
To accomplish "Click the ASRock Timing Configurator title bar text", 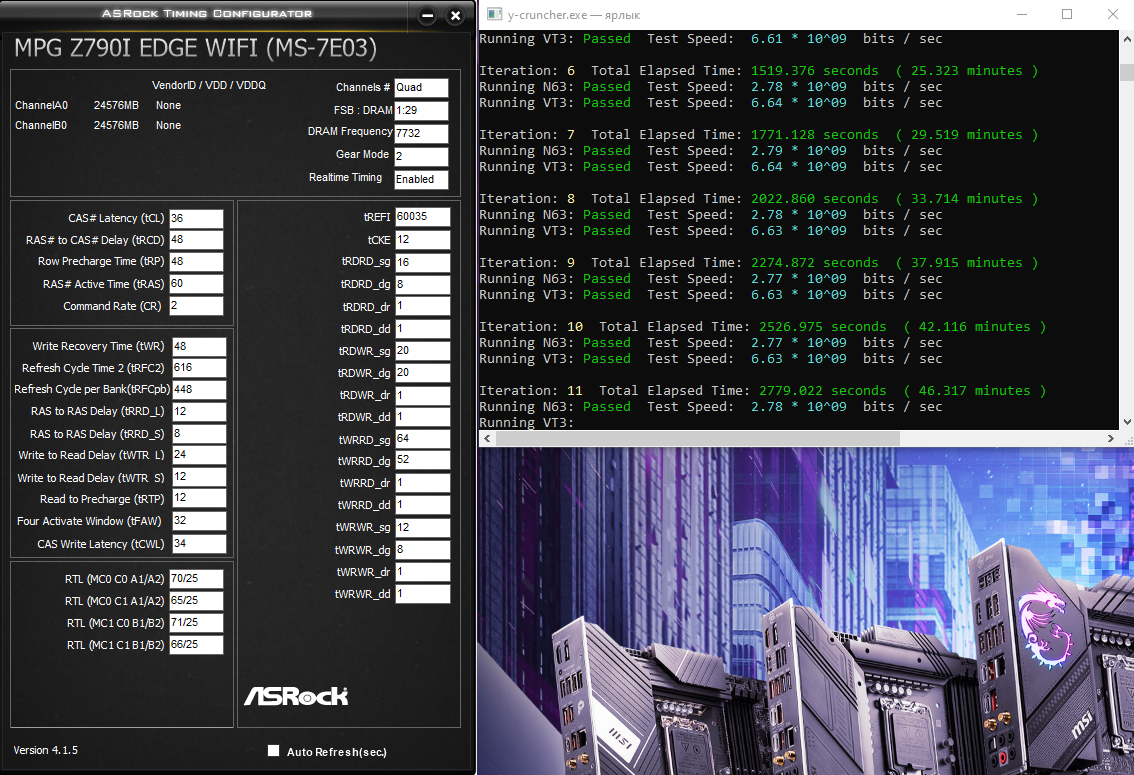I will 207,14.
